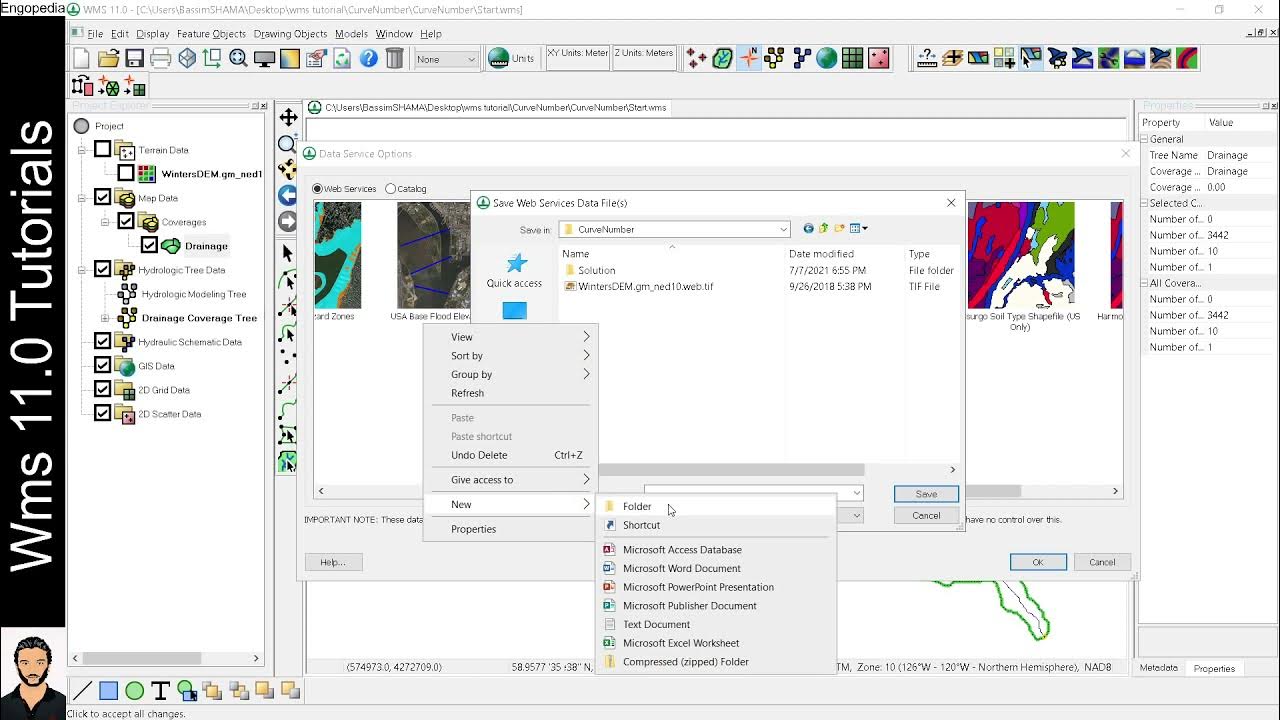Select the arrow pointer tool in vertical toolbar
This screenshot has width=1280, height=720.
click(x=288, y=253)
